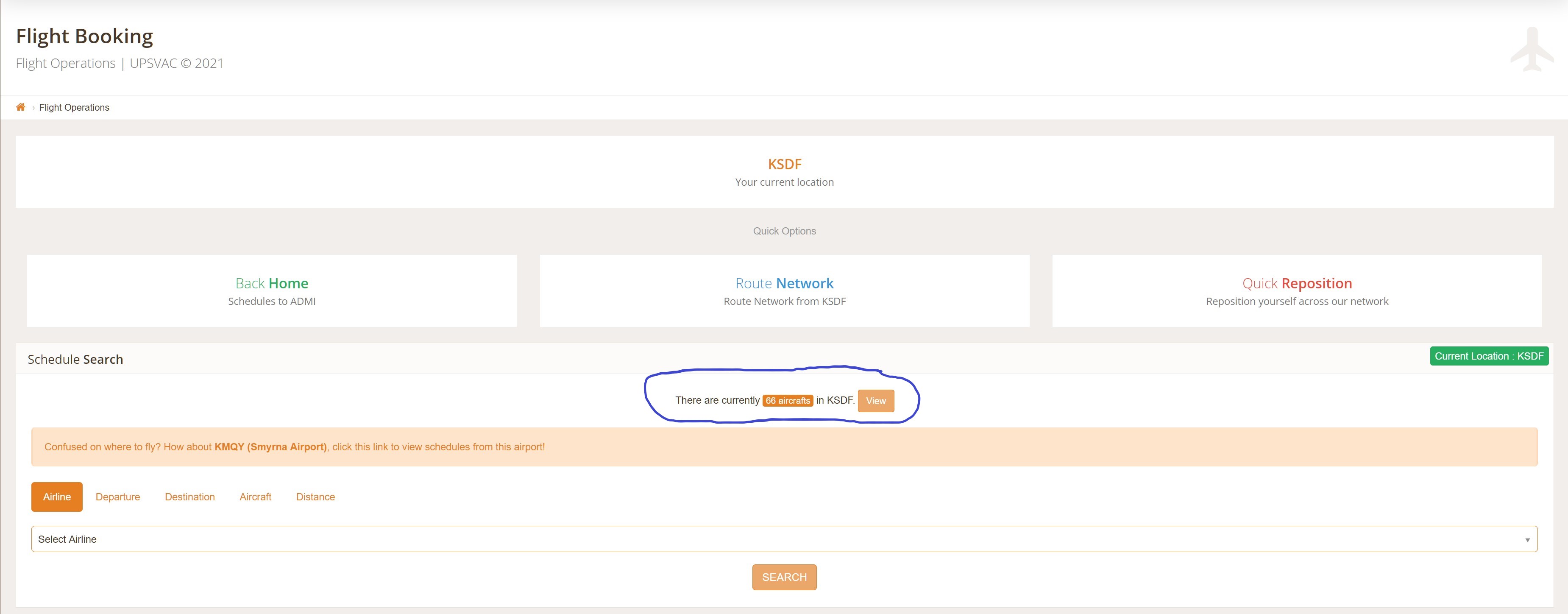Open the Select Airline dropdown
The image size is (1568, 614).
pyautogui.click(x=784, y=539)
